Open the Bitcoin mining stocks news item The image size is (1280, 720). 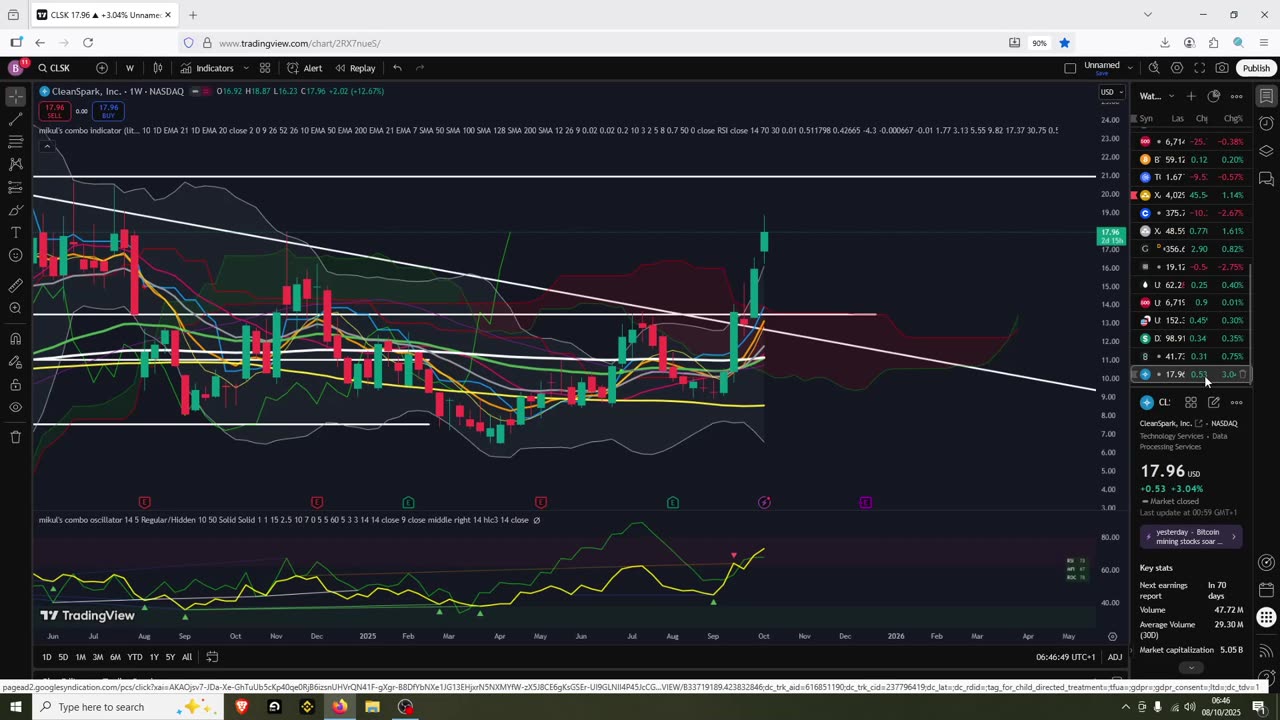click(1191, 537)
